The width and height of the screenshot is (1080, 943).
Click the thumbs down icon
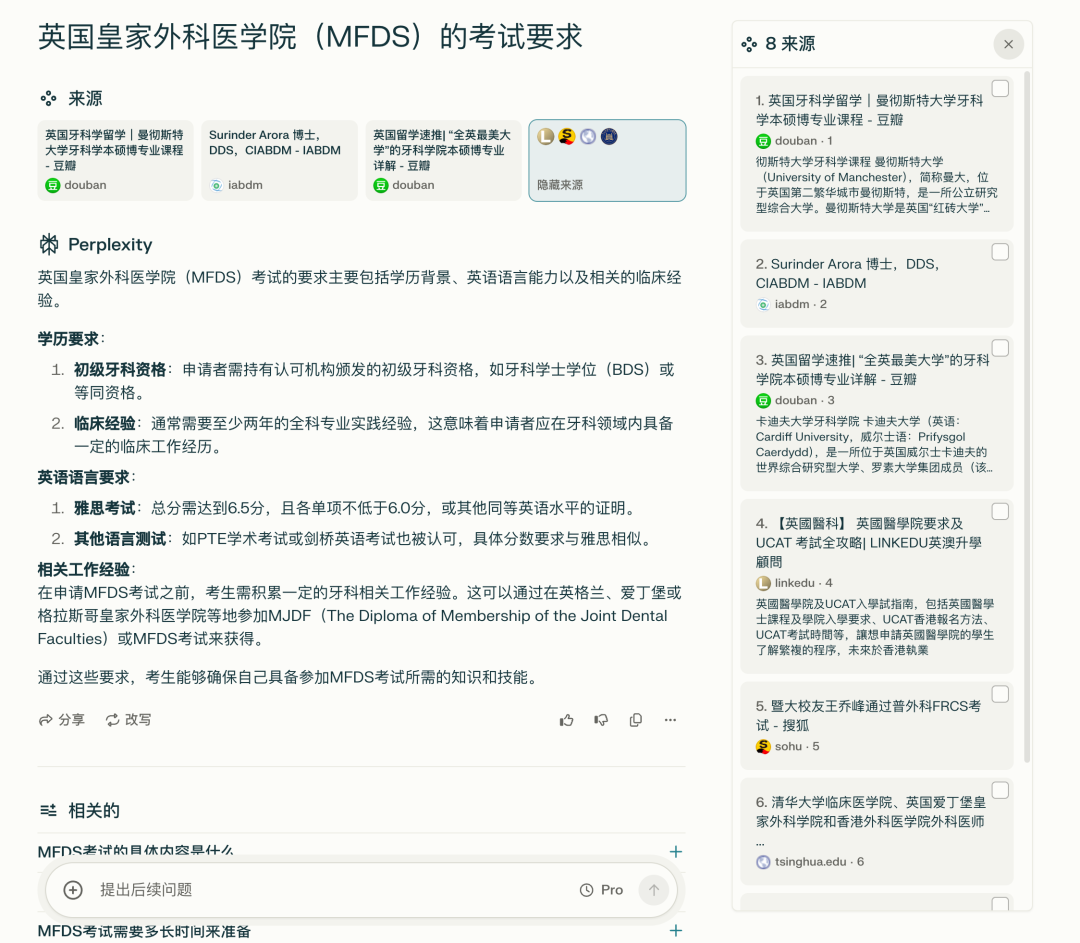(601, 720)
